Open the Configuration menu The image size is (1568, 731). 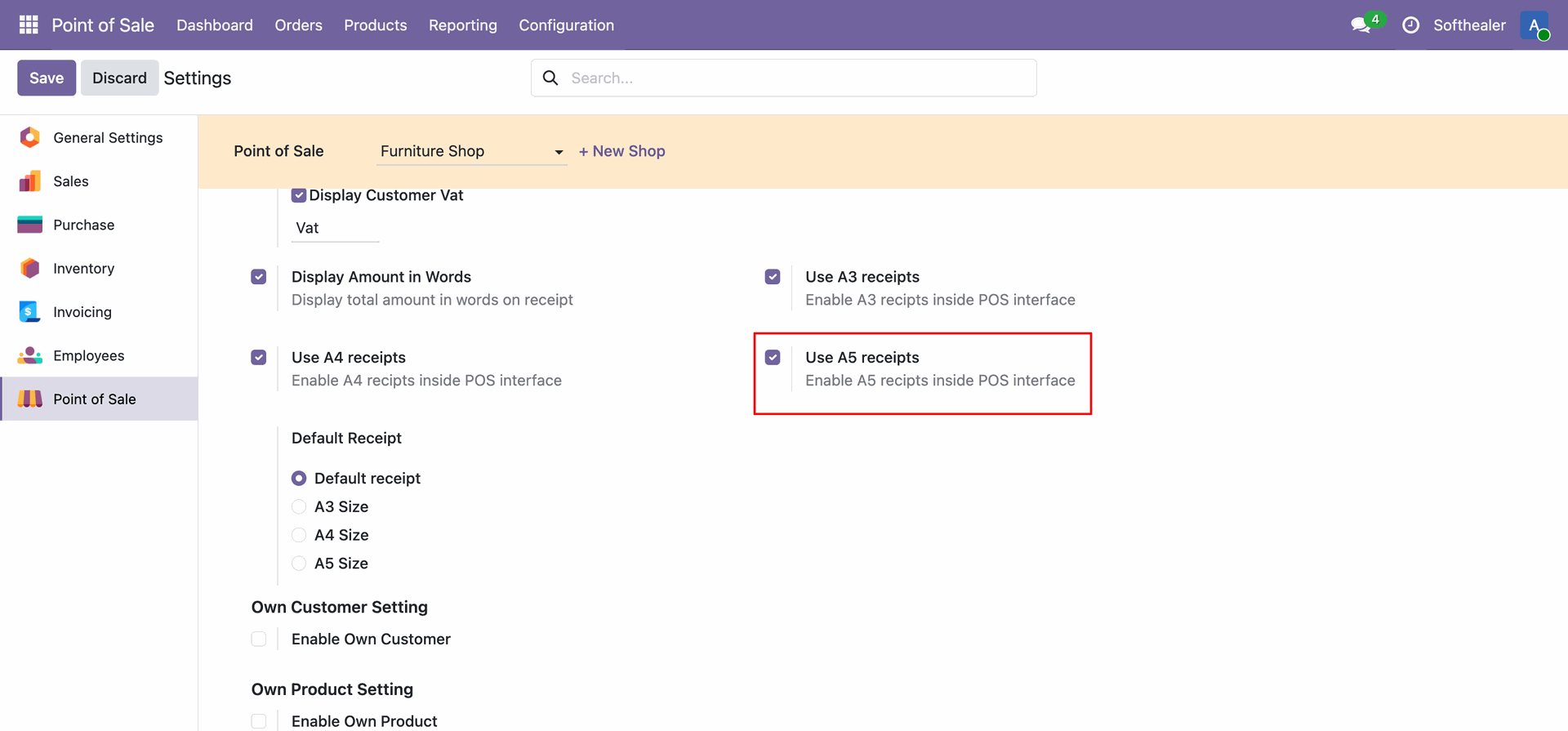pos(566,25)
